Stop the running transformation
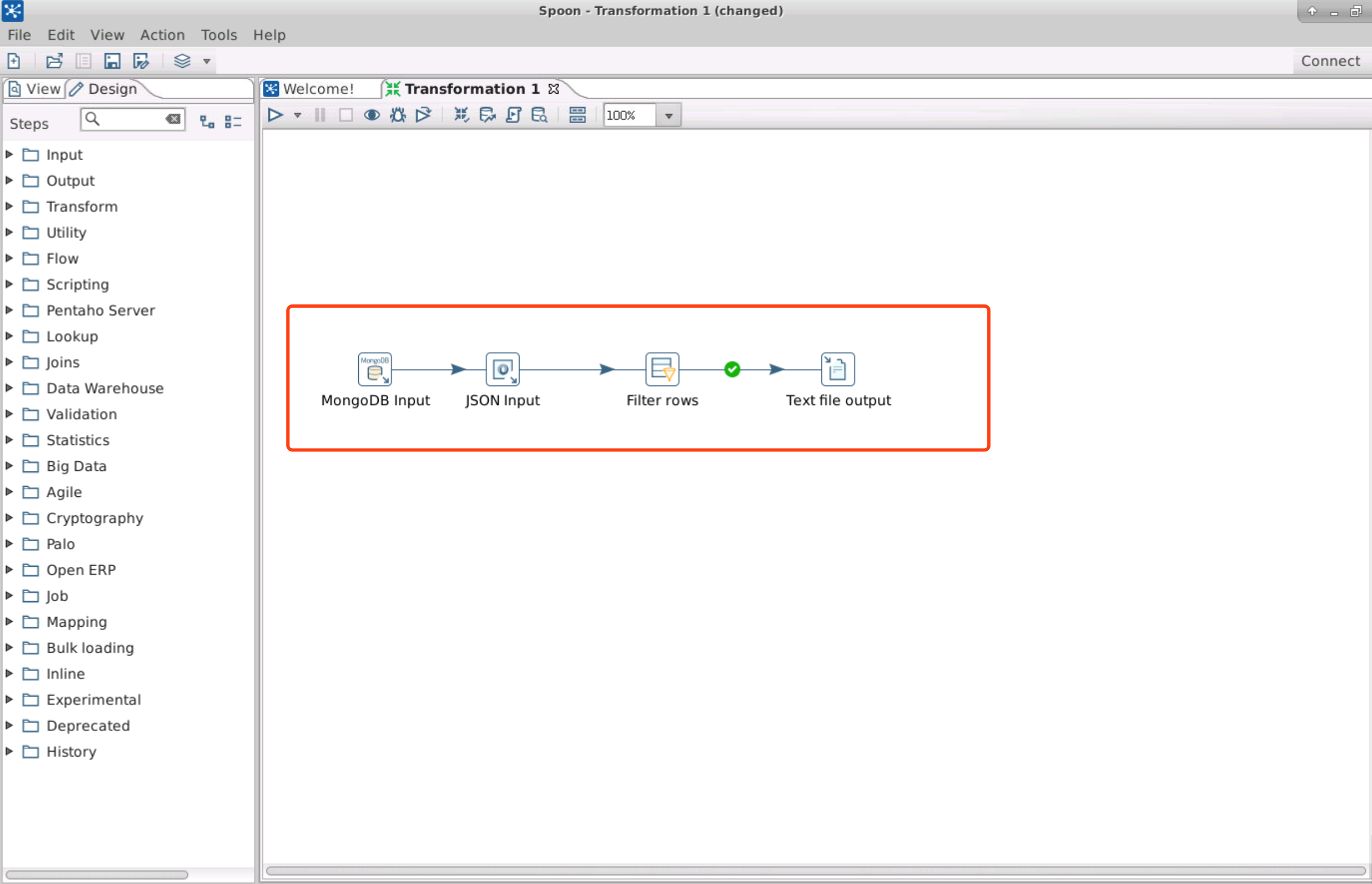1372x884 pixels. tap(345, 115)
